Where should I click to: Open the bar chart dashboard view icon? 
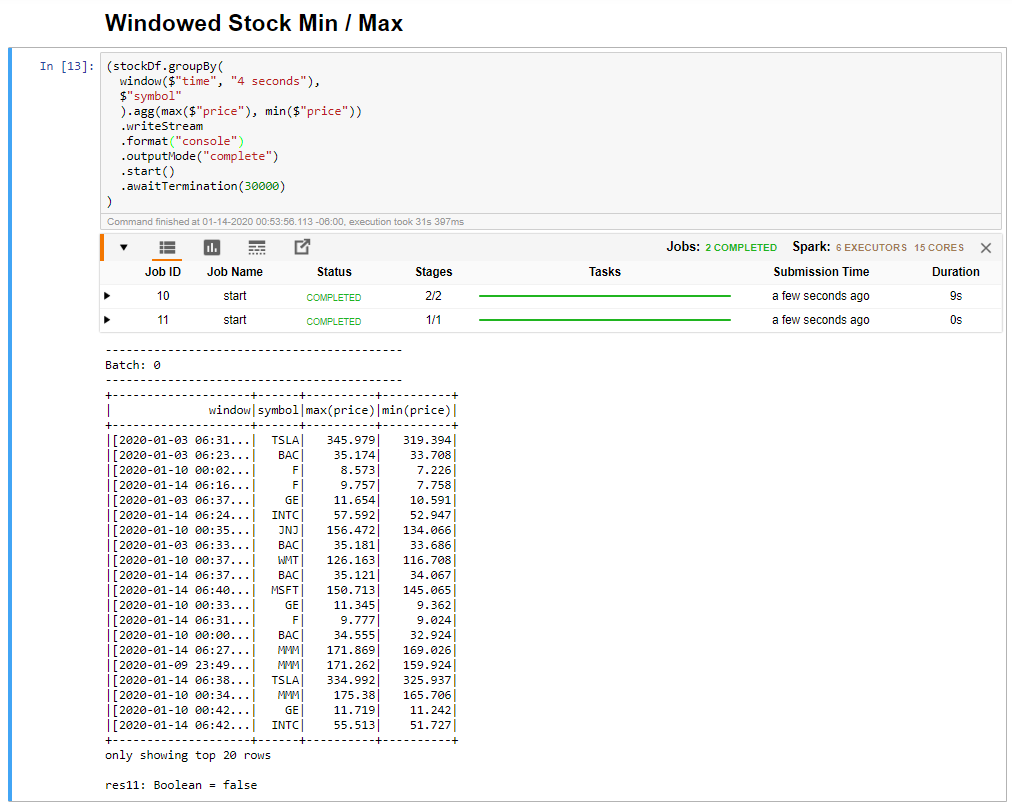tap(211, 247)
